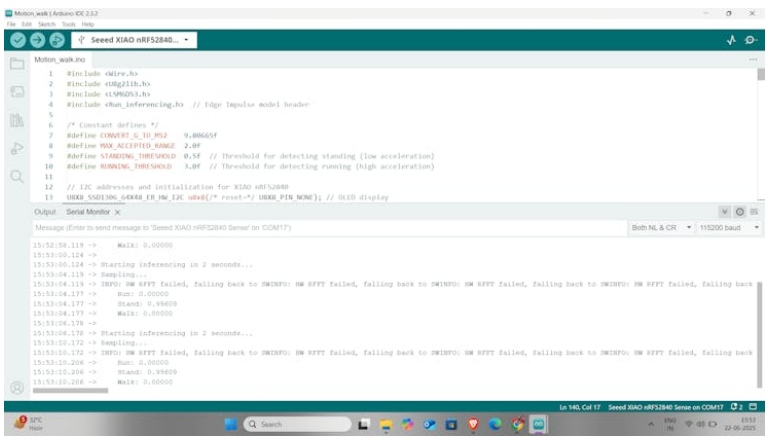Toggle timestamp display in Serial Monitor
The width and height of the screenshot is (770, 442).
click(x=740, y=212)
